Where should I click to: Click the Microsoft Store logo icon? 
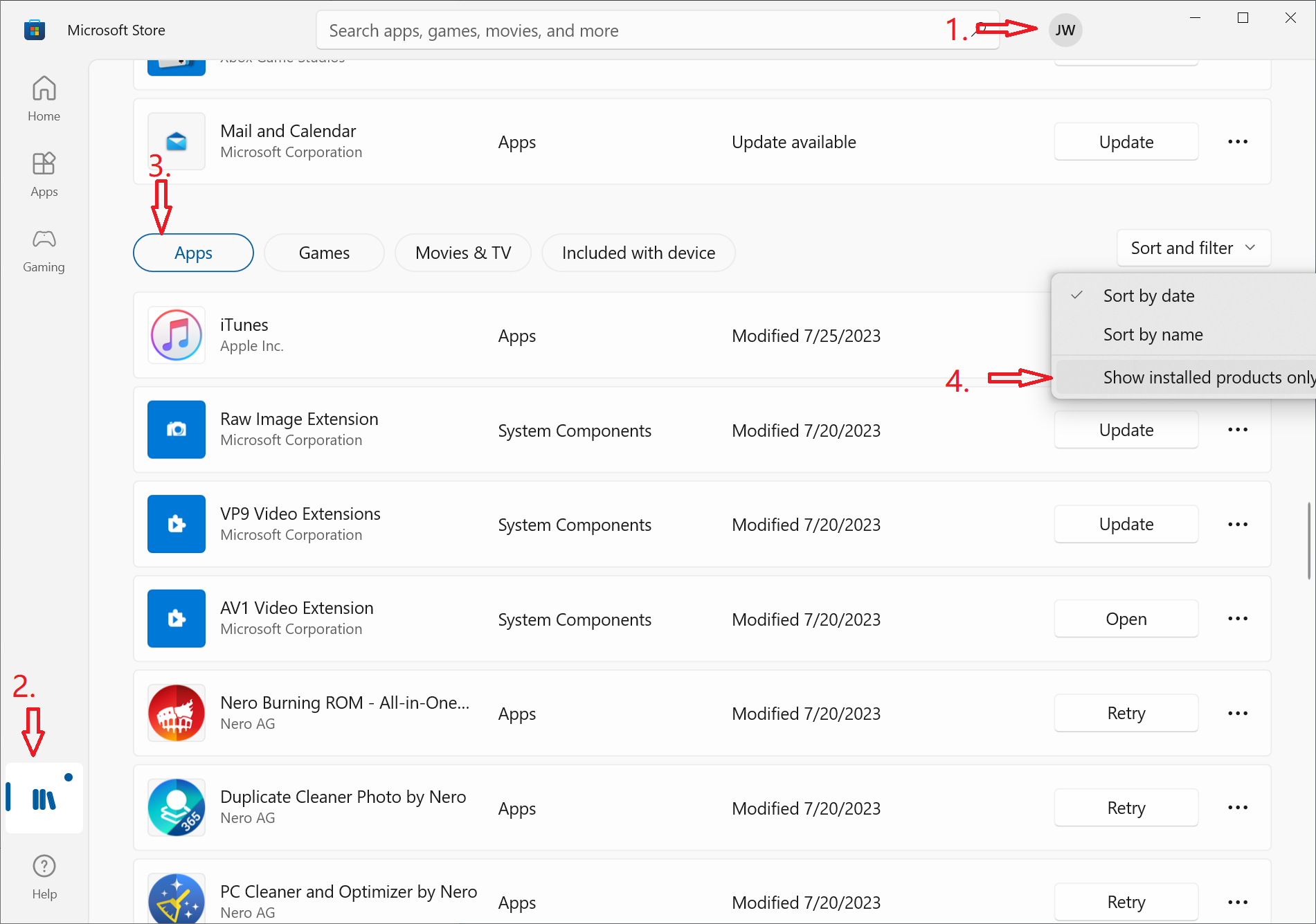click(35, 30)
